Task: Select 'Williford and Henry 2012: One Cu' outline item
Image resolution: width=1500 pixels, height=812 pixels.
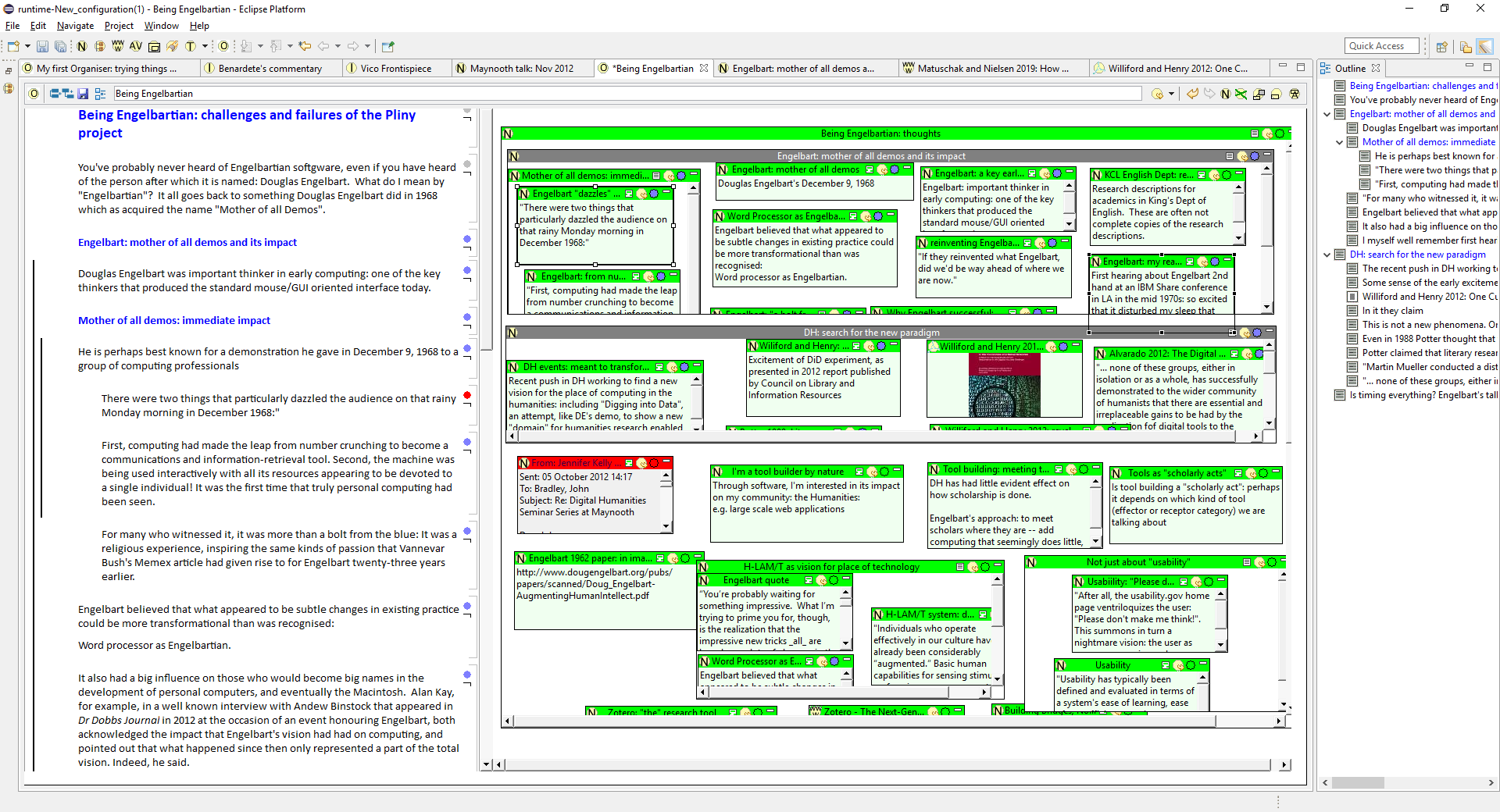Action: (1430, 297)
